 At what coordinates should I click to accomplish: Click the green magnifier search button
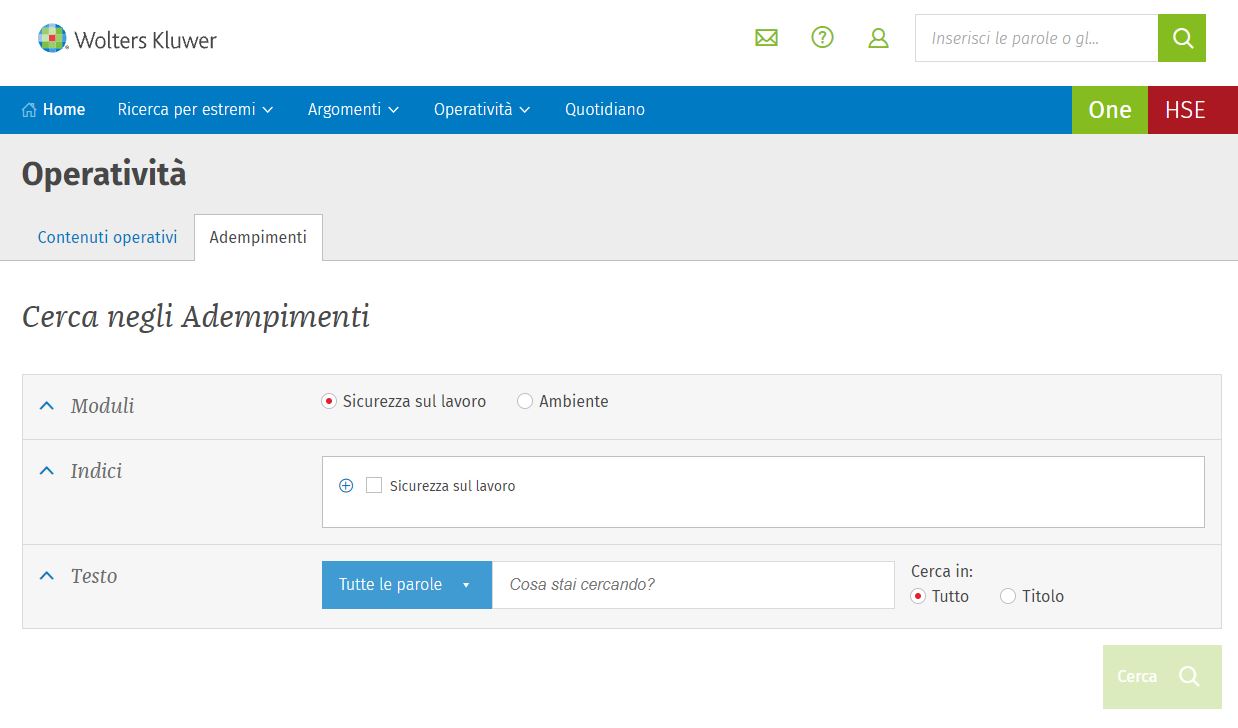pos(1182,38)
